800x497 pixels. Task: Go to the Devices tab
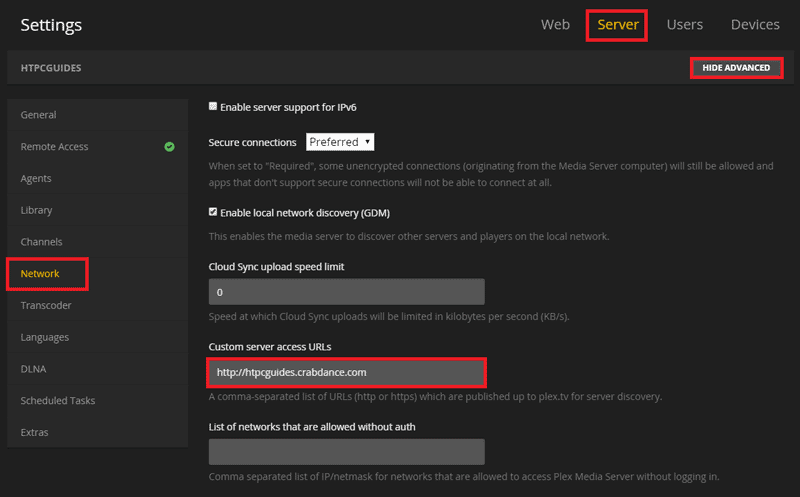click(x=755, y=25)
